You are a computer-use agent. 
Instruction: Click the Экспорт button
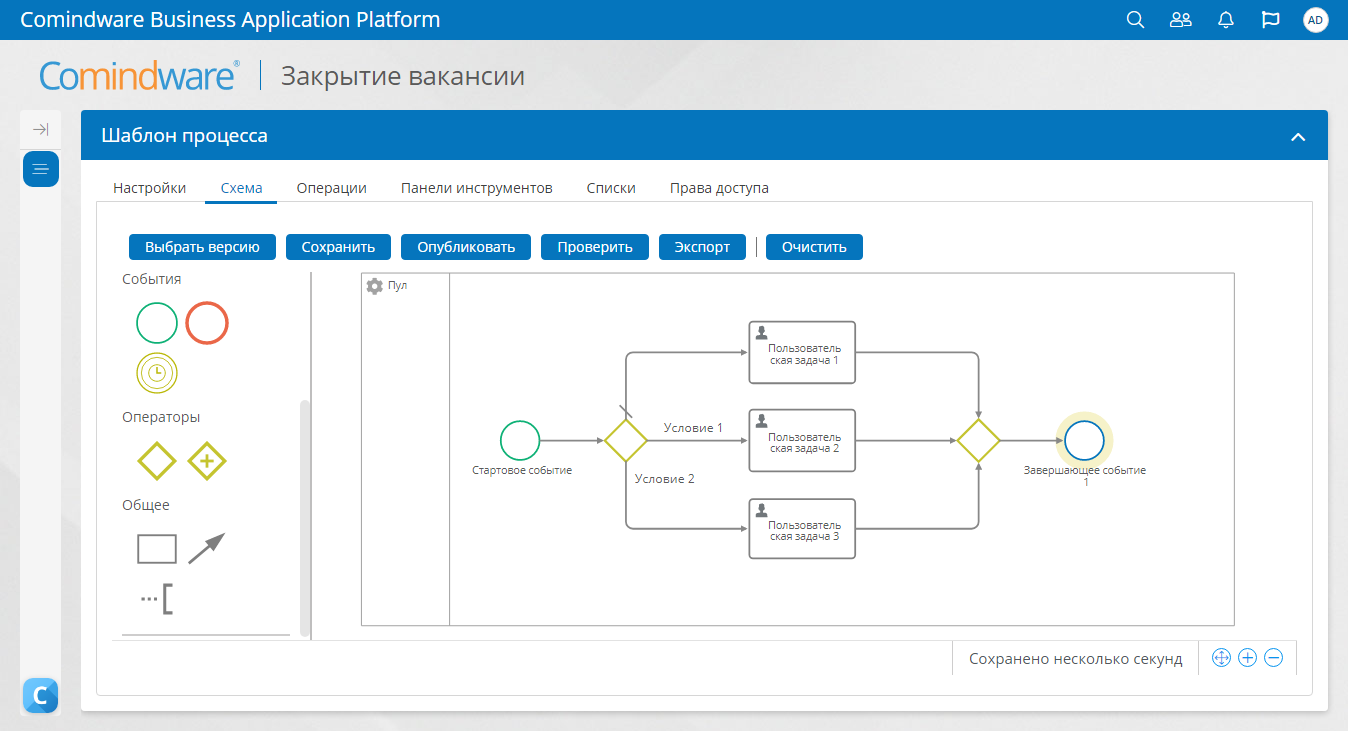coord(702,247)
